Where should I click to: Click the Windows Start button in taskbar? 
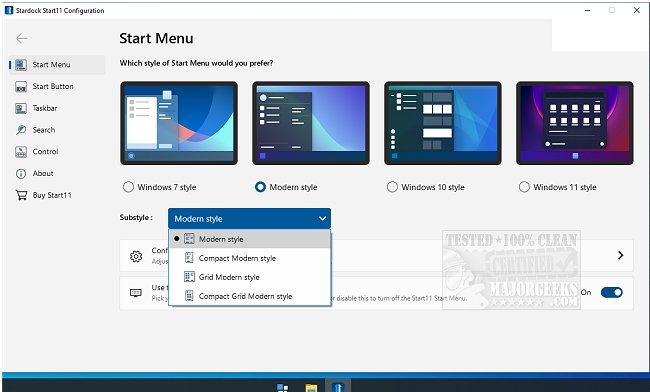click(282, 388)
